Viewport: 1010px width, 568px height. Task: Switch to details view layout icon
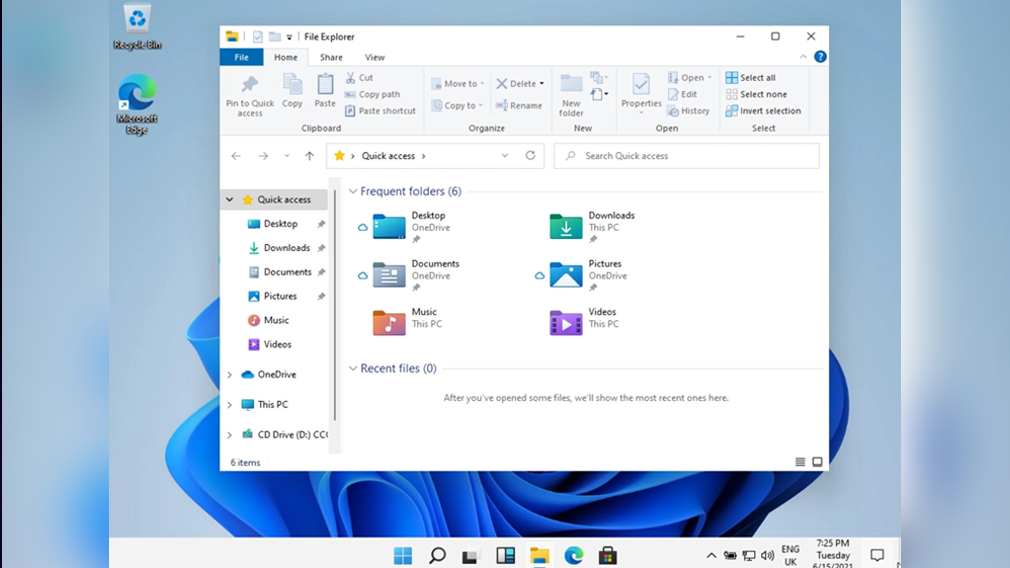point(800,462)
